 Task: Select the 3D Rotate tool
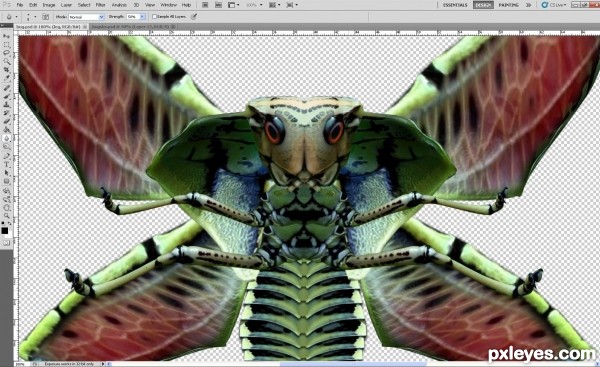click(7, 191)
